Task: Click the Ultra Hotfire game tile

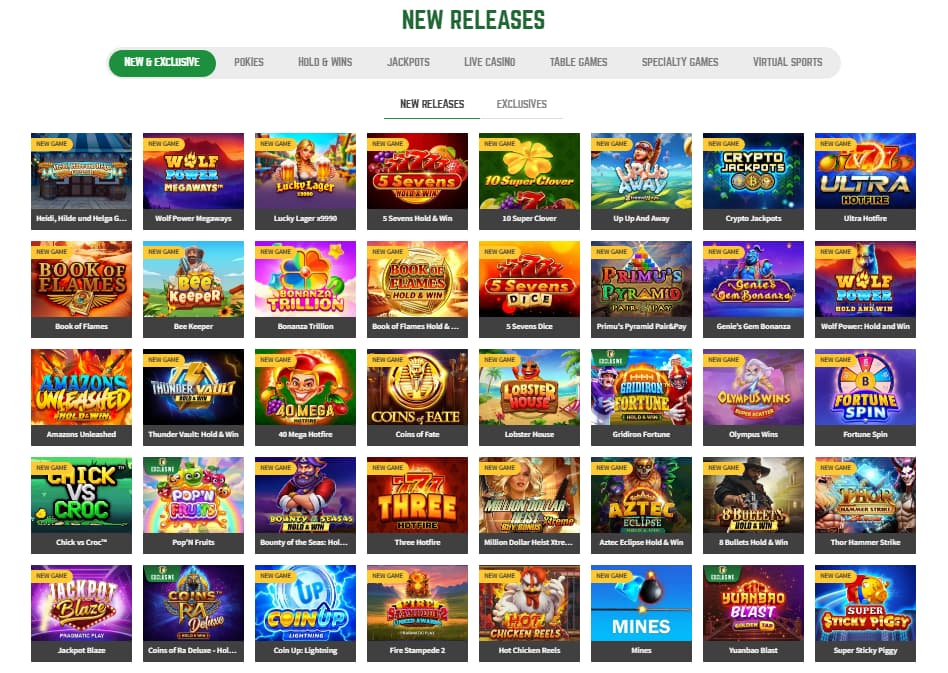Action: pyautogui.click(x=865, y=181)
